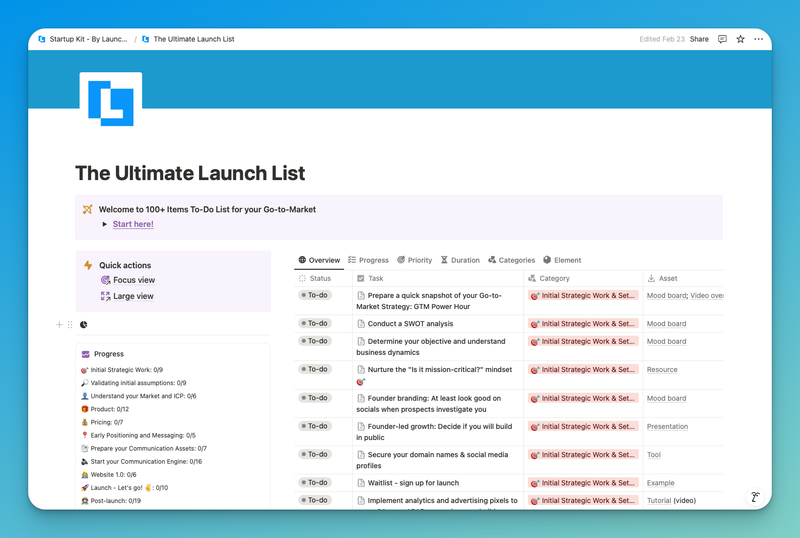Open category tag of Waitlist row
This screenshot has width=800, height=538.
point(583,483)
